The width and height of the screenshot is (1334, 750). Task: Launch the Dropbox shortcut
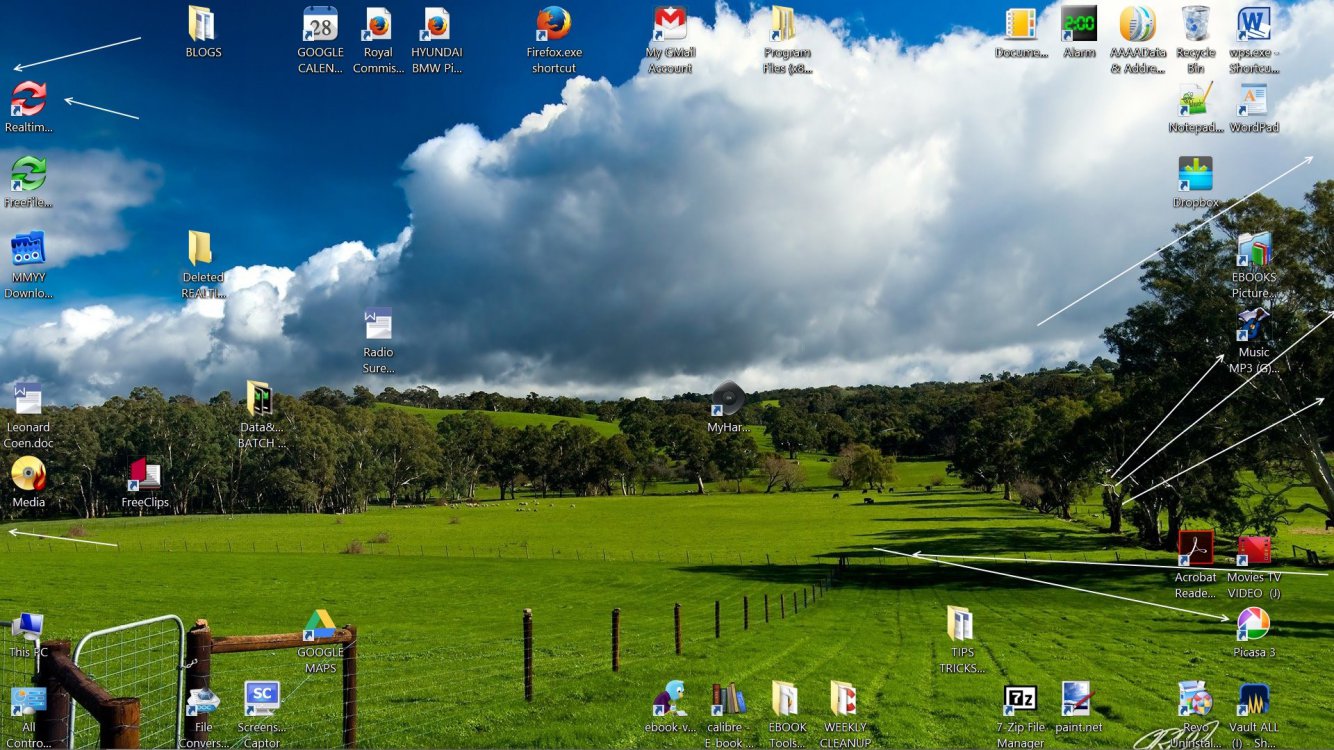(1195, 174)
